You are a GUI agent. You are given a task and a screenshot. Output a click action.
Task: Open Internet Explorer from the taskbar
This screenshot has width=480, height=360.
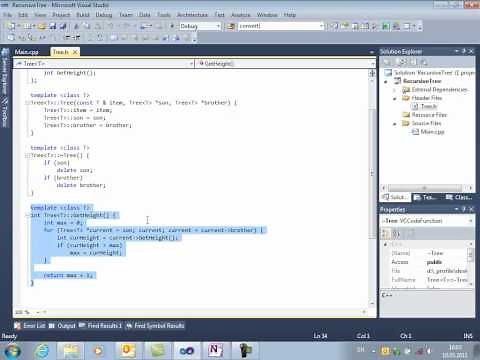tap(41, 351)
